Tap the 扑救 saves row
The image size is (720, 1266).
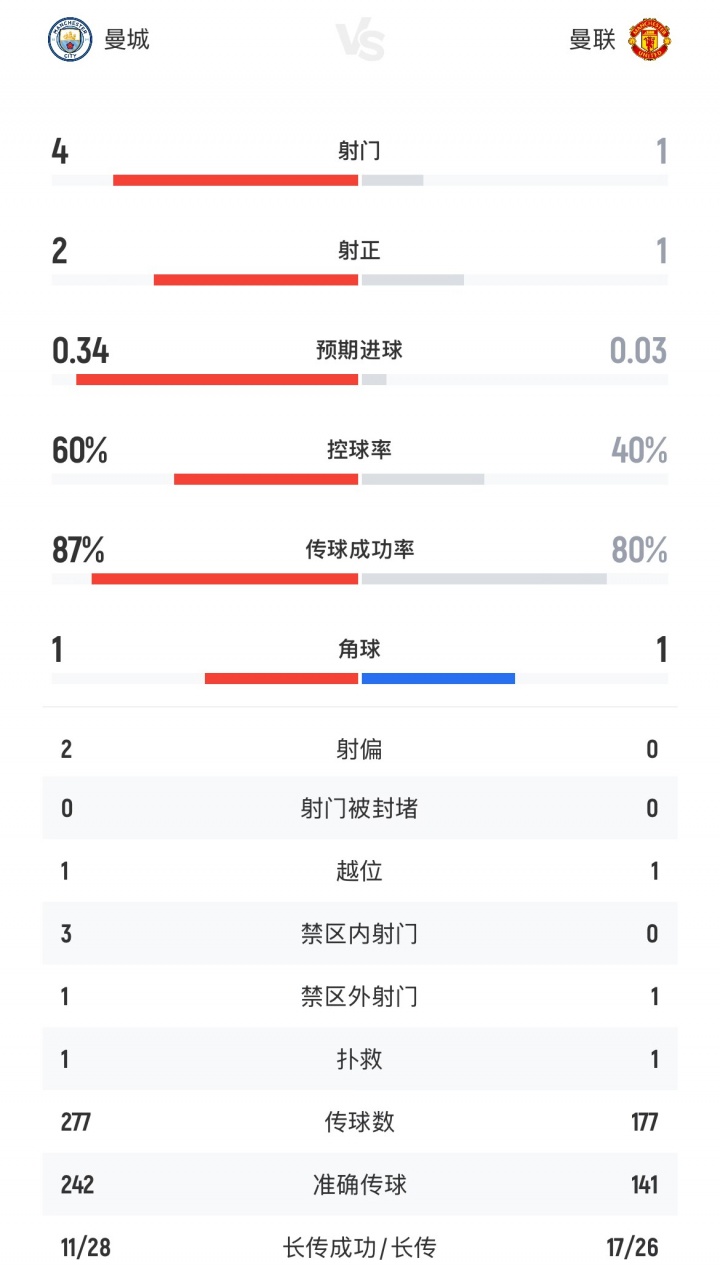[x=359, y=1059]
